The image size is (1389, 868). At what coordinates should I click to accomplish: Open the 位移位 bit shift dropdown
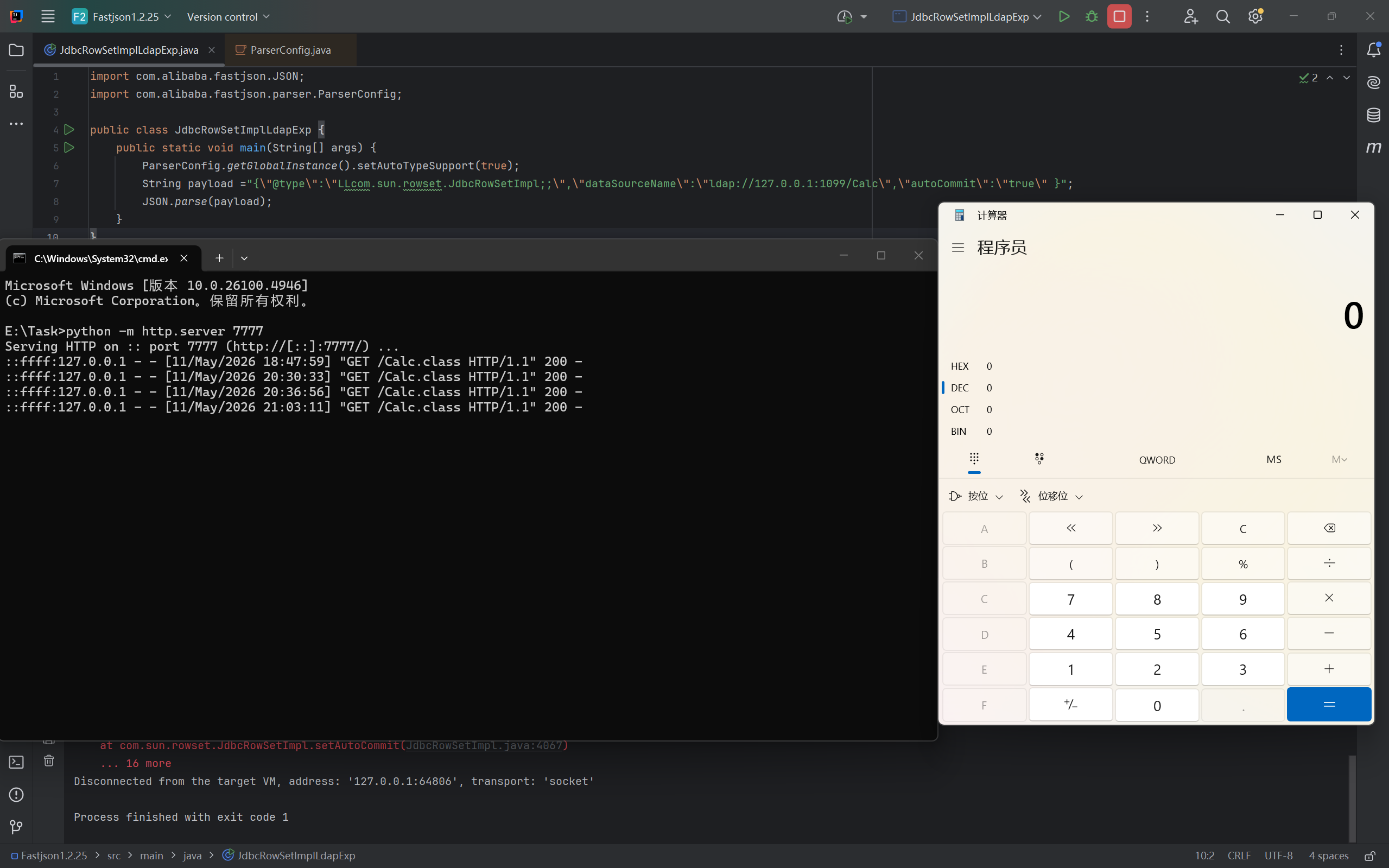click(1051, 497)
